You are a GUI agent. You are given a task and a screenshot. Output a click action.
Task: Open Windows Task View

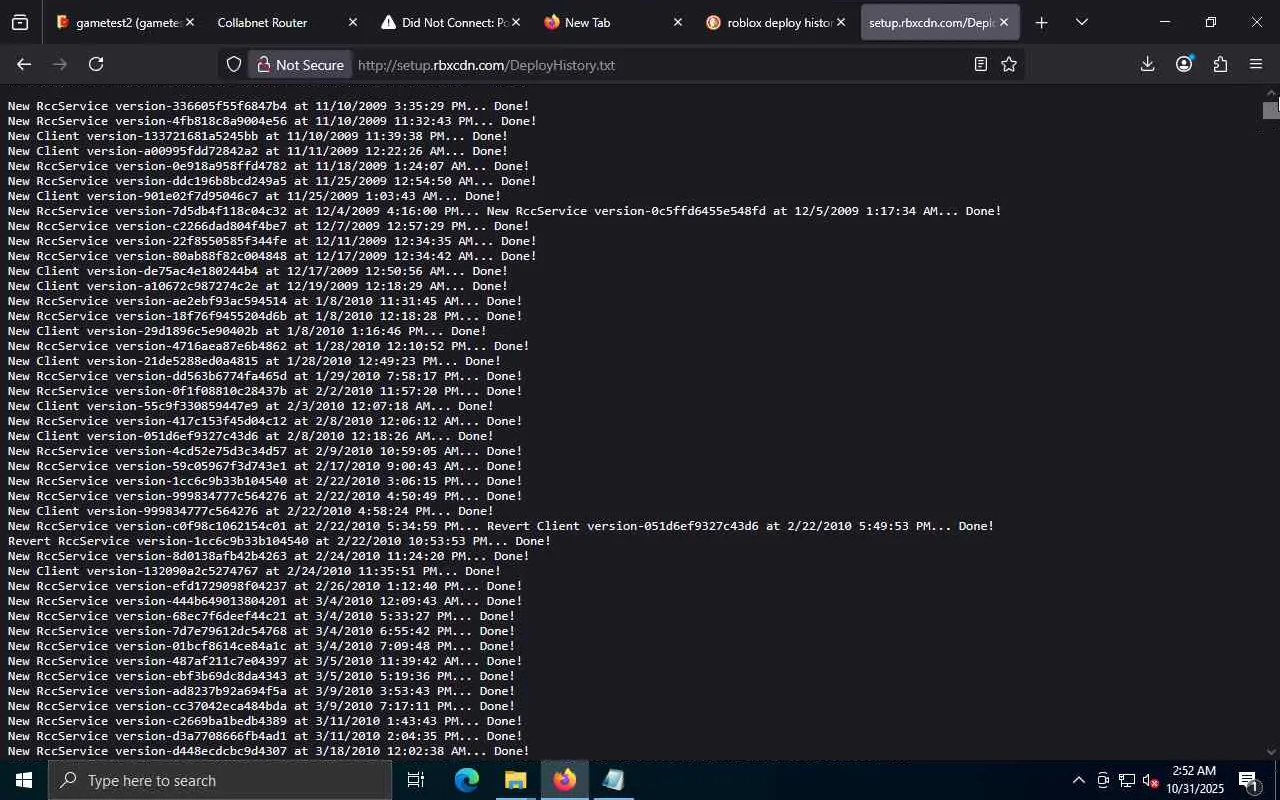point(416,780)
